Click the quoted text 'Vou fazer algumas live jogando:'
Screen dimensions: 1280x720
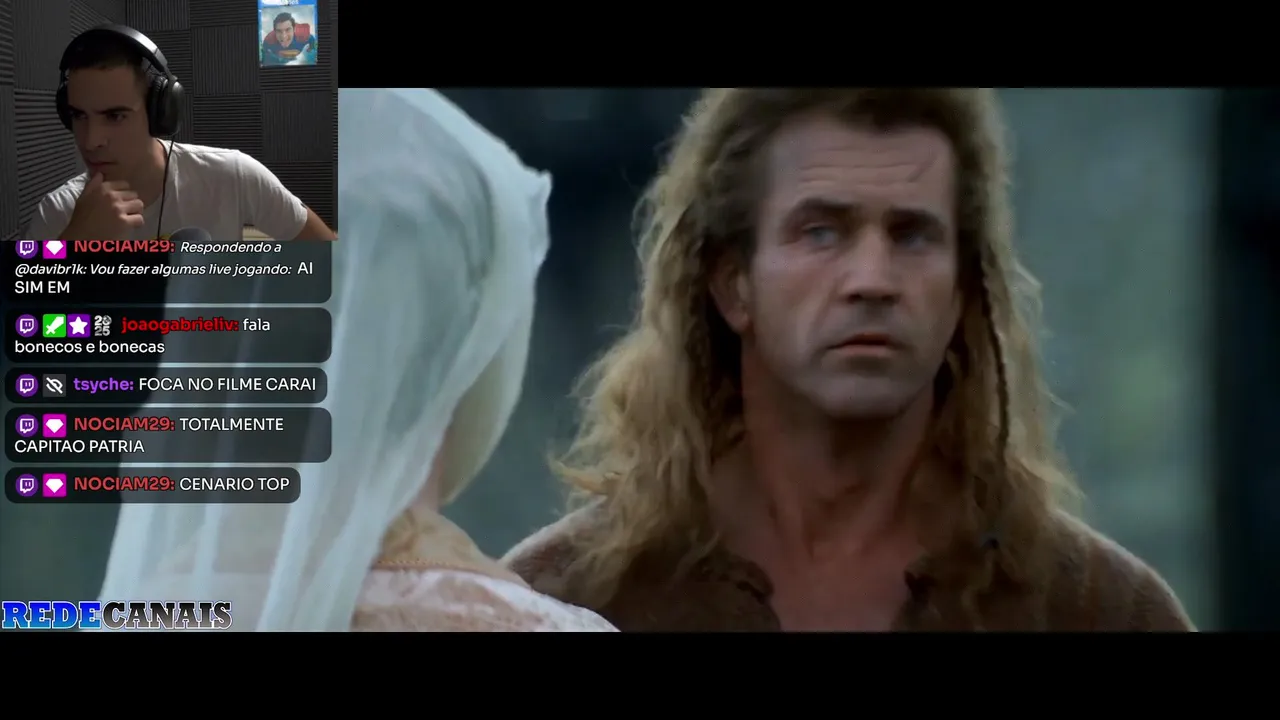191,269
